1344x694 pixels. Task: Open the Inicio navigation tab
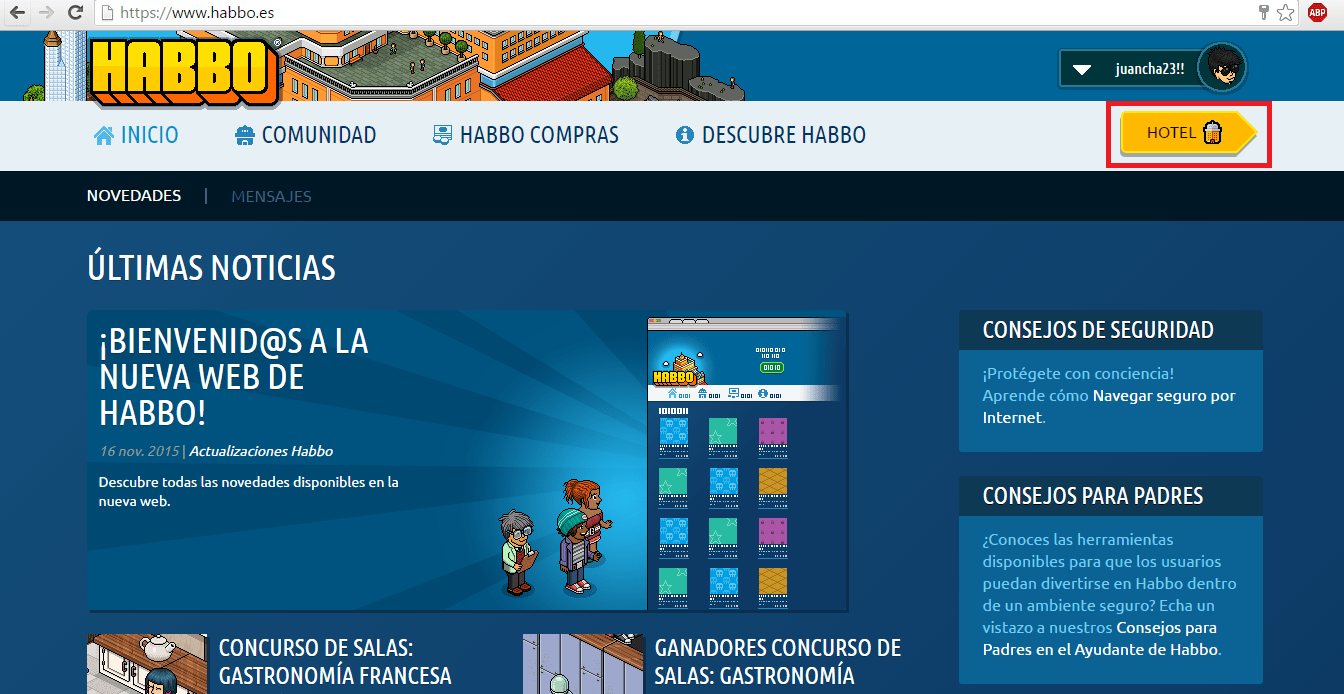pyautogui.click(x=136, y=135)
